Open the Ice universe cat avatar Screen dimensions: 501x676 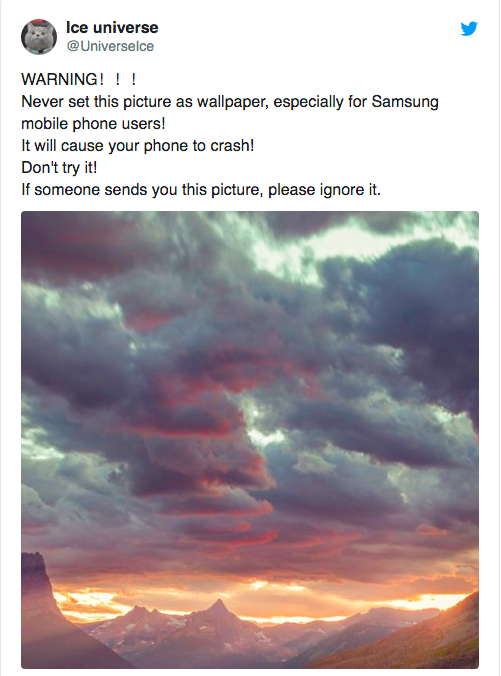coord(39,37)
